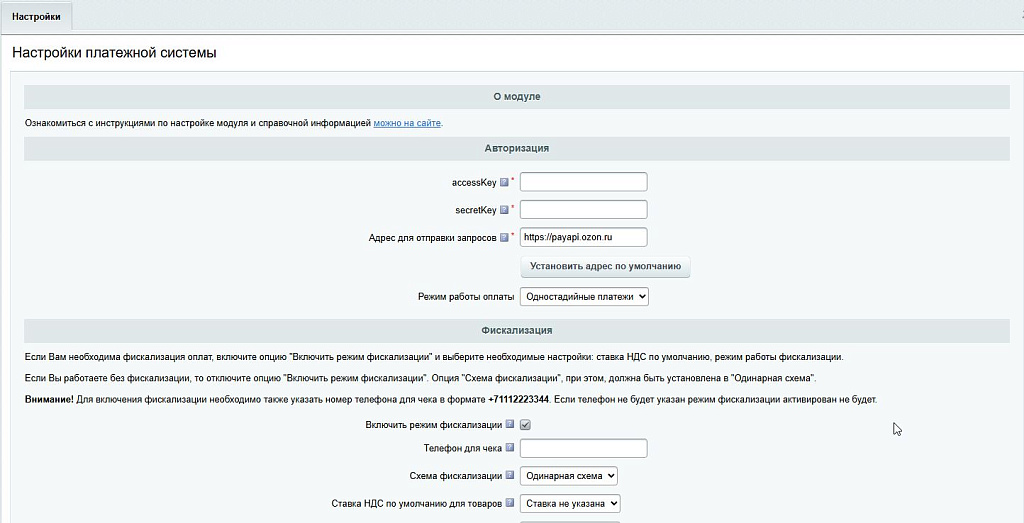Click hint icon next to Телефон для чека
This screenshot has height=523, width=1024.
click(509, 448)
